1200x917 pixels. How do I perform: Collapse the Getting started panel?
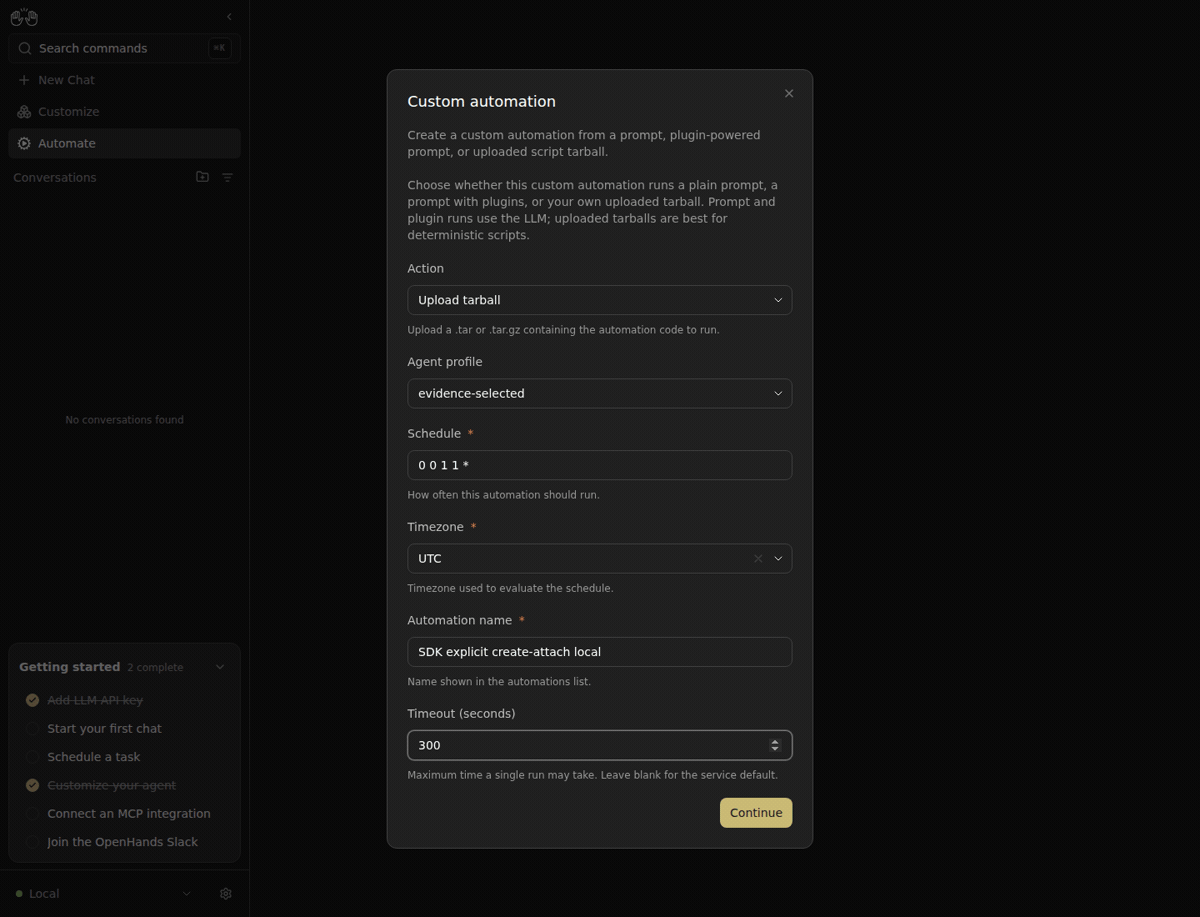pos(220,667)
